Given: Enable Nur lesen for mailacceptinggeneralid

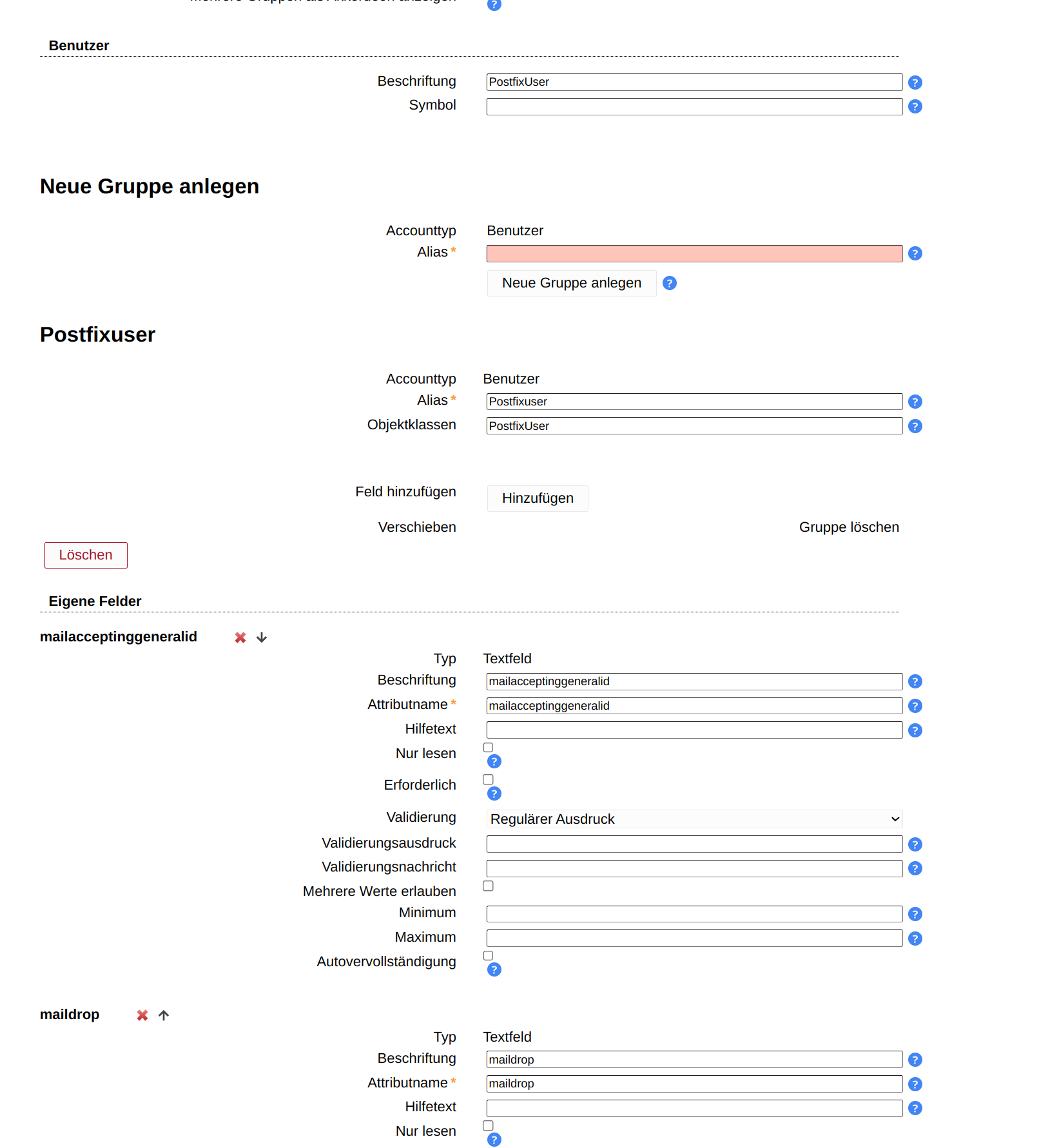Looking at the screenshot, I should coord(489,748).
